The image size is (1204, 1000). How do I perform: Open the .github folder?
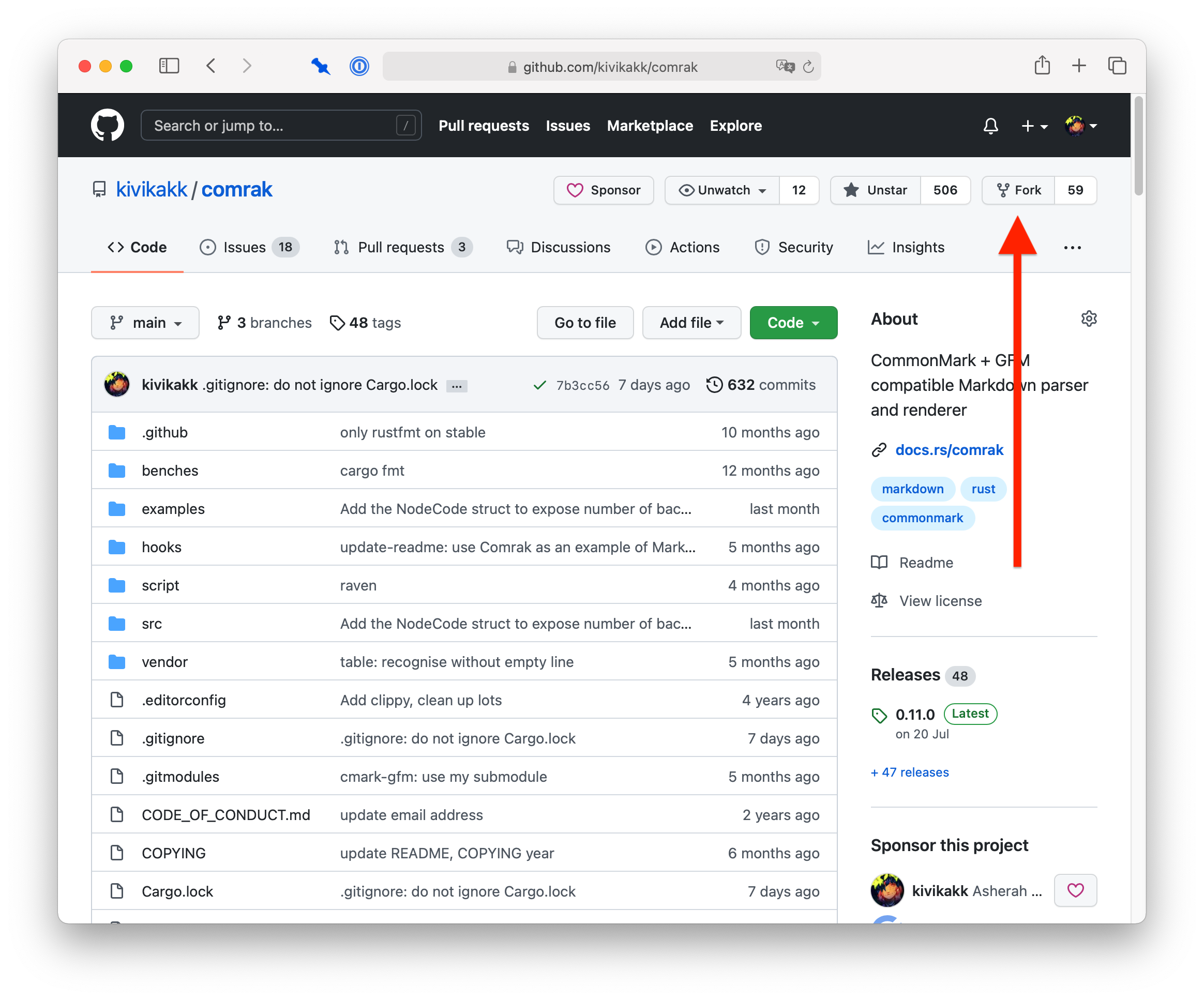click(164, 432)
